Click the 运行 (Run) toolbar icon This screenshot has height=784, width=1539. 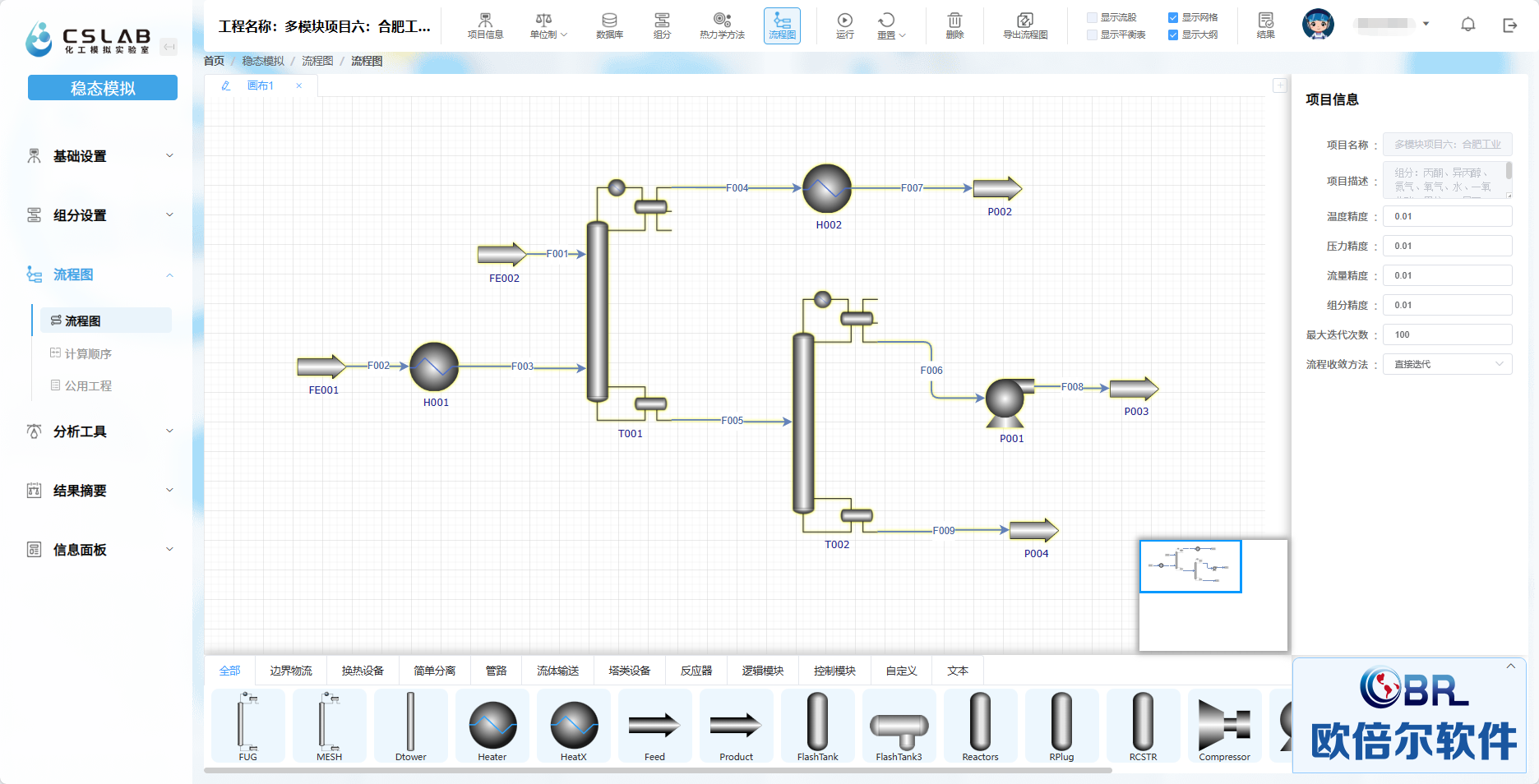pyautogui.click(x=844, y=25)
